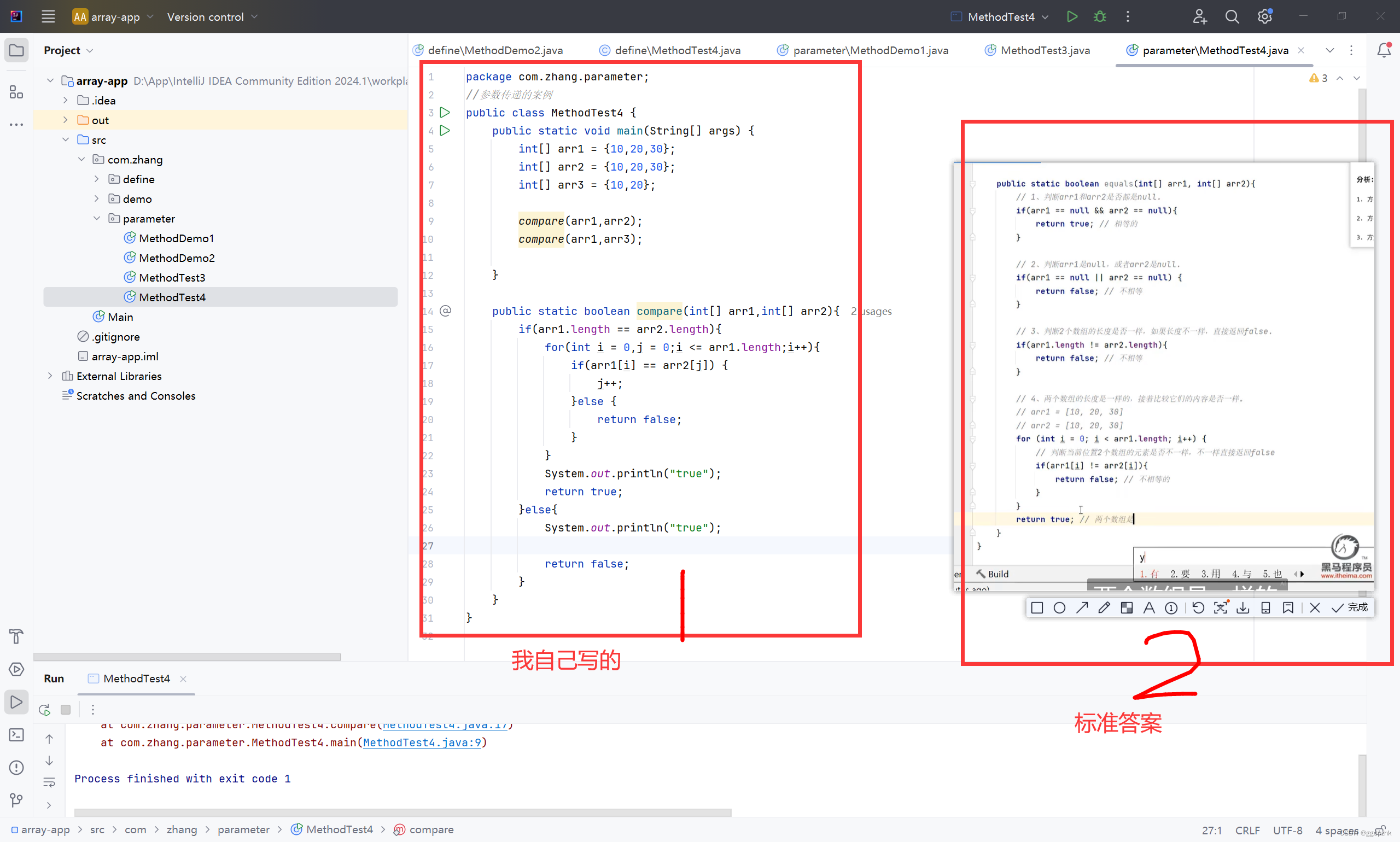Expand the define package
Viewport: 1400px width, 842px height.
point(96,179)
